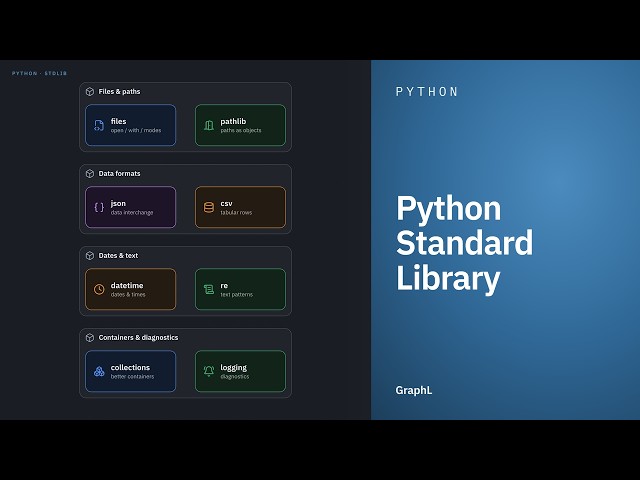Click the datetime clock icon
This screenshot has height=480, width=640.
point(99,289)
